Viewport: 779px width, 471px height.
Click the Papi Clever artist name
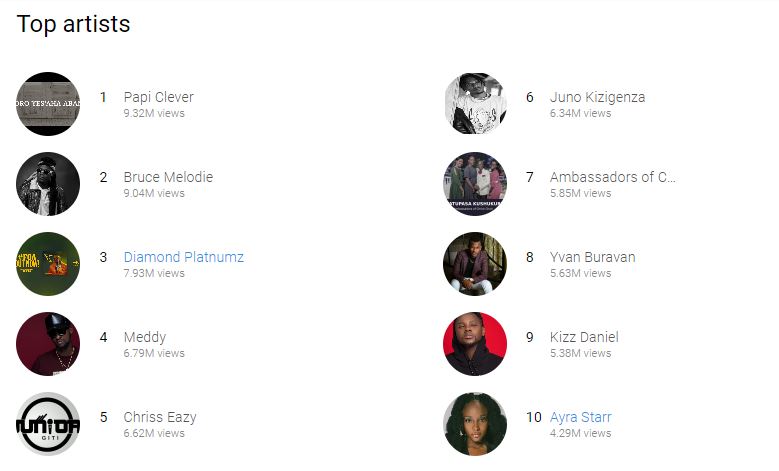click(158, 97)
